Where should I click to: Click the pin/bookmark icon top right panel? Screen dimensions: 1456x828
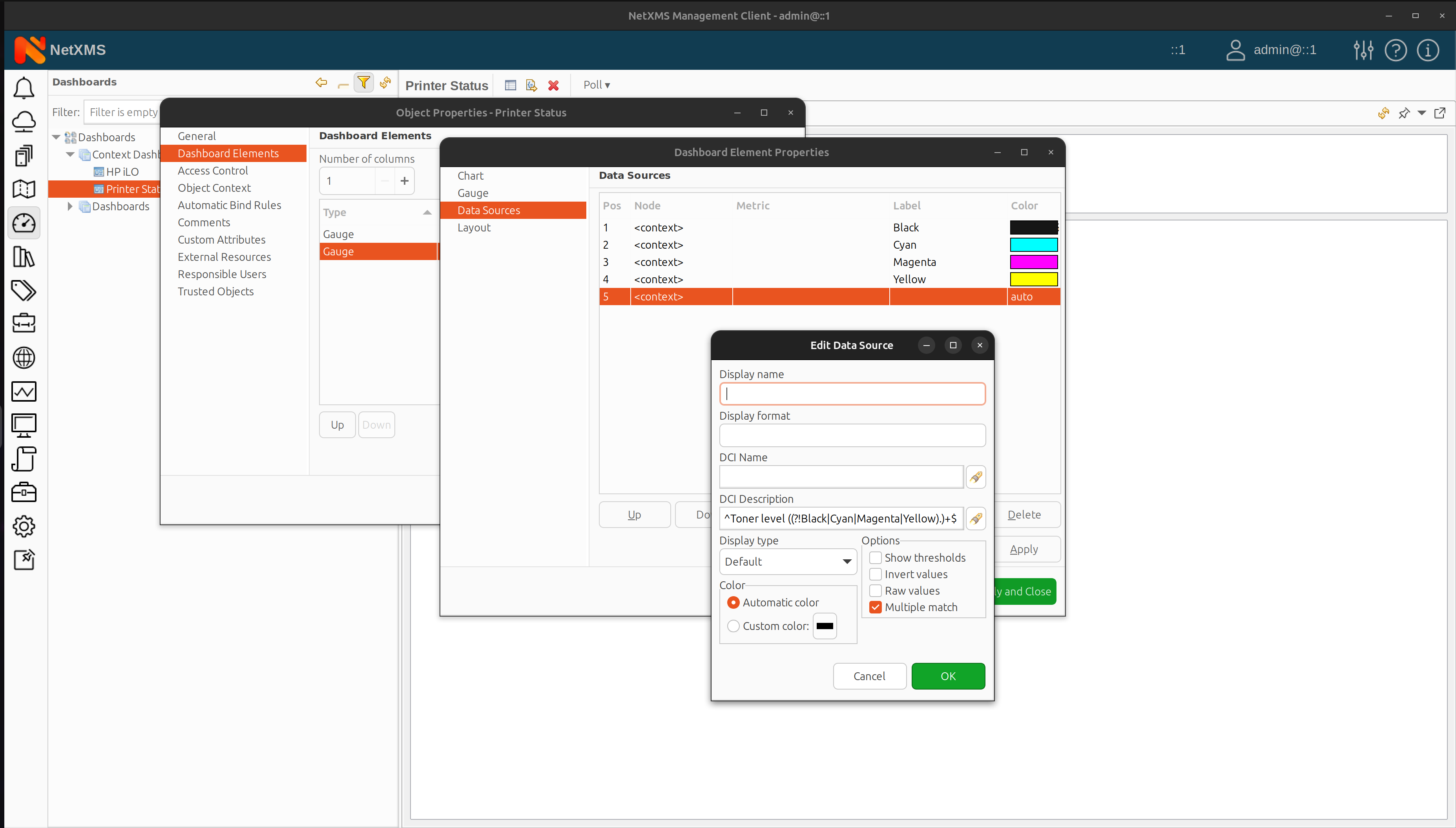point(1404,112)
